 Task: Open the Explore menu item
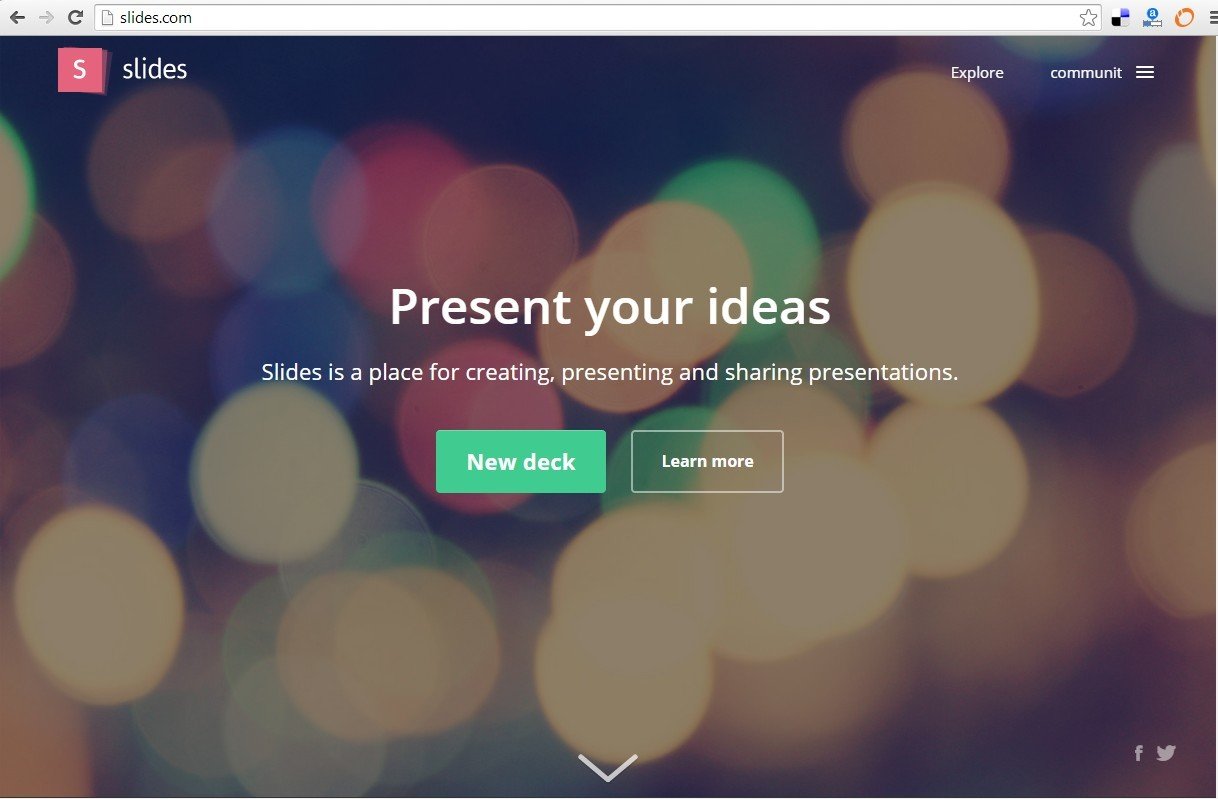(x=977, y=73)
